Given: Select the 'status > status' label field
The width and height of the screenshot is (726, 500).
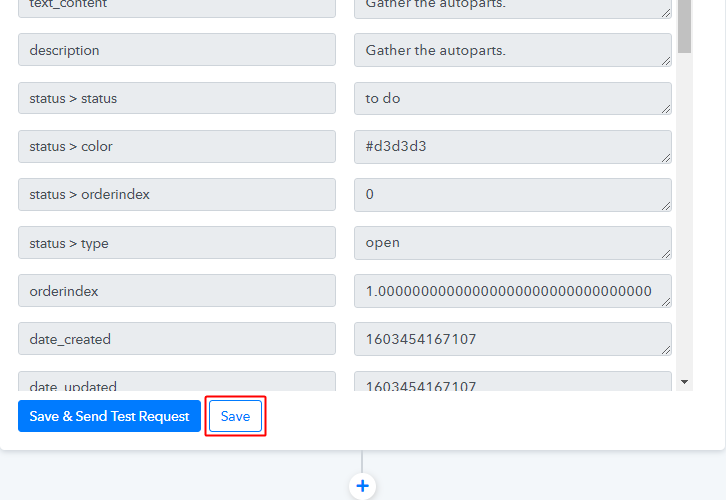Looking at the screenshot, I should click(177, 98).
